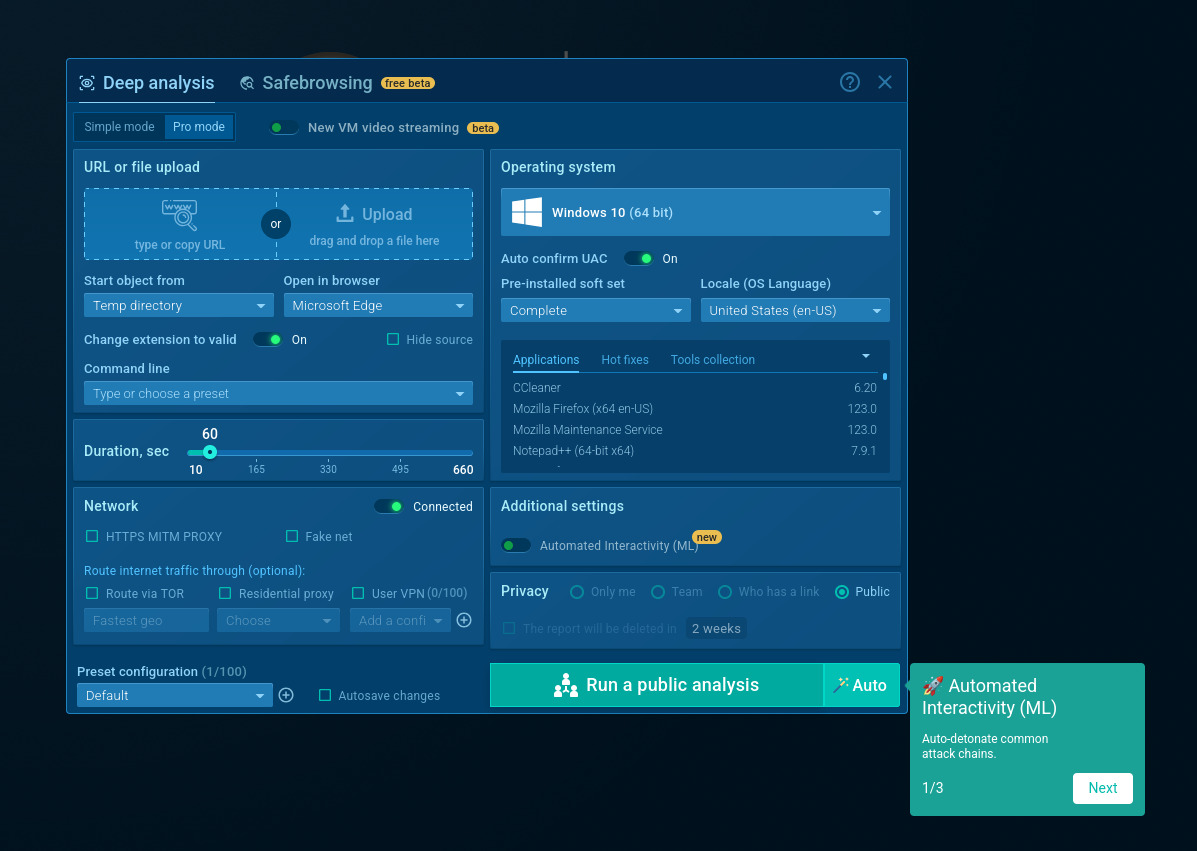Close the analysis dialog with X icon
Viewport: 1197px width, 851px height.
[x=885, y=82]
